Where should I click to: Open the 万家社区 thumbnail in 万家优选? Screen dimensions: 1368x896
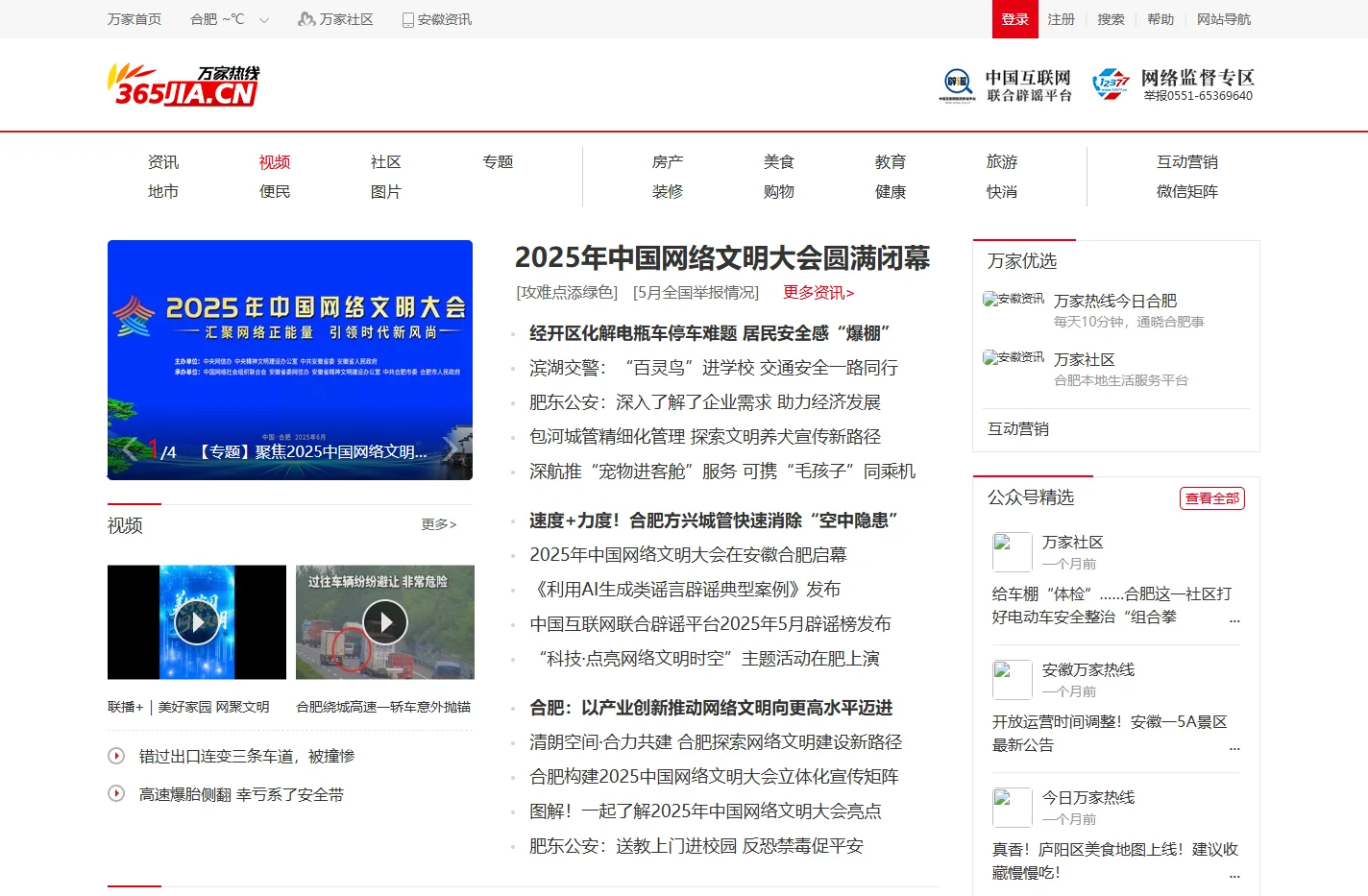[x=1014, y=357]
